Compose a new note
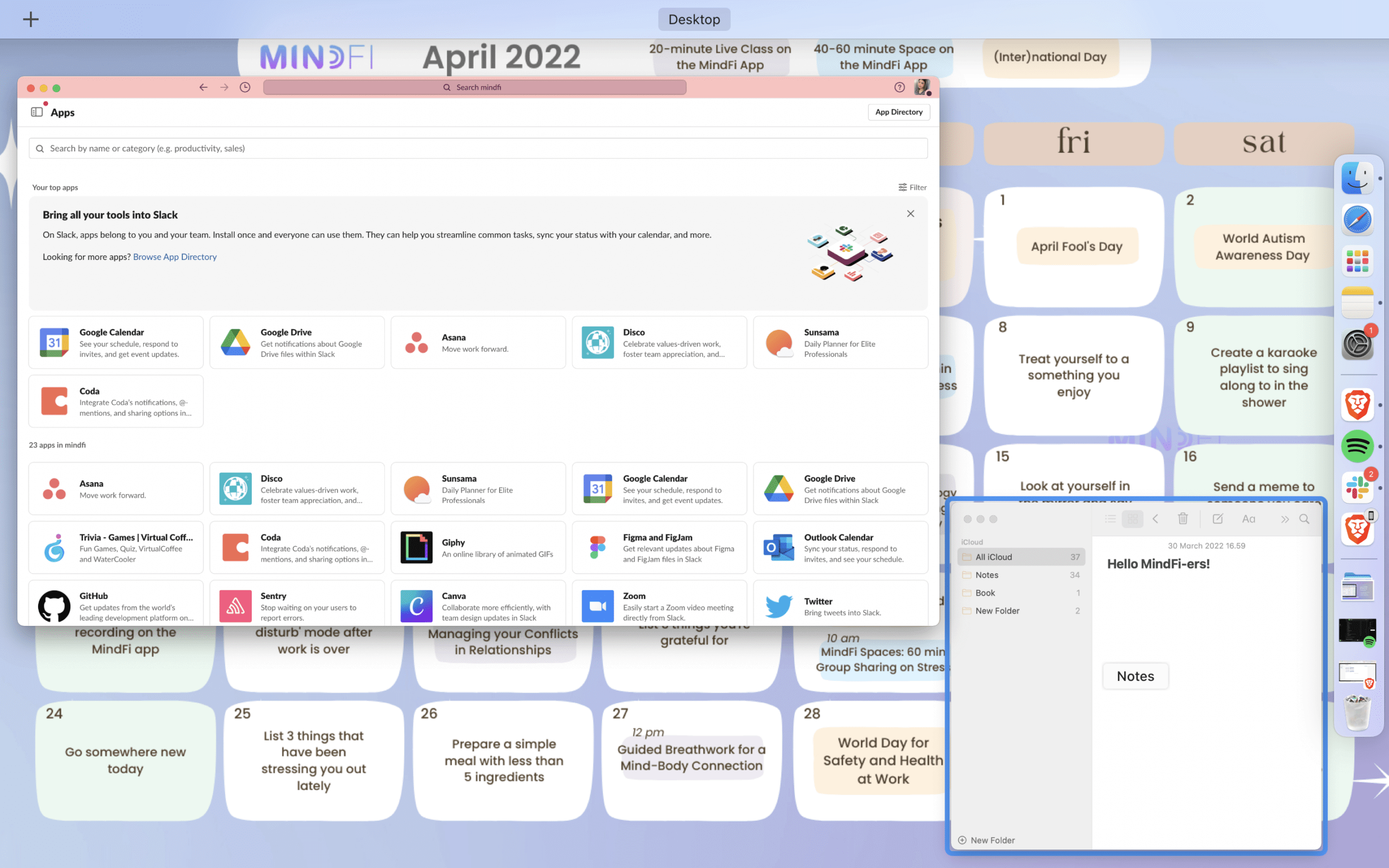The height and width of the screenshot is (868, 1389). coord(1218,519)
